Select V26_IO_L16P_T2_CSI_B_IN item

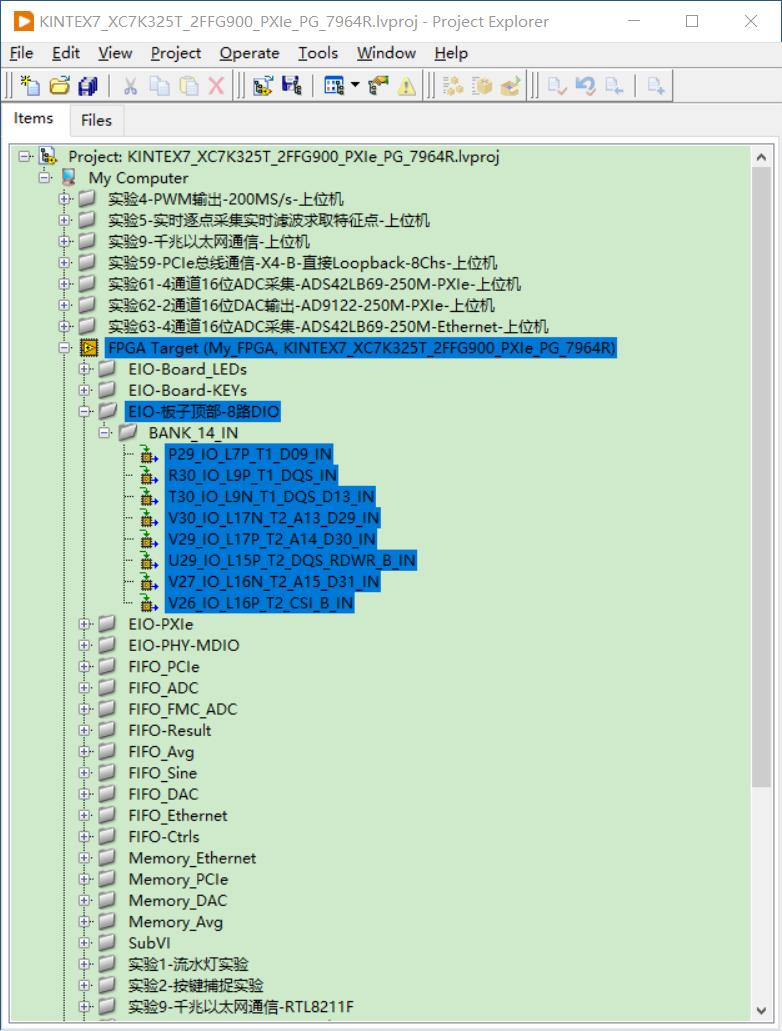point(260,603)
